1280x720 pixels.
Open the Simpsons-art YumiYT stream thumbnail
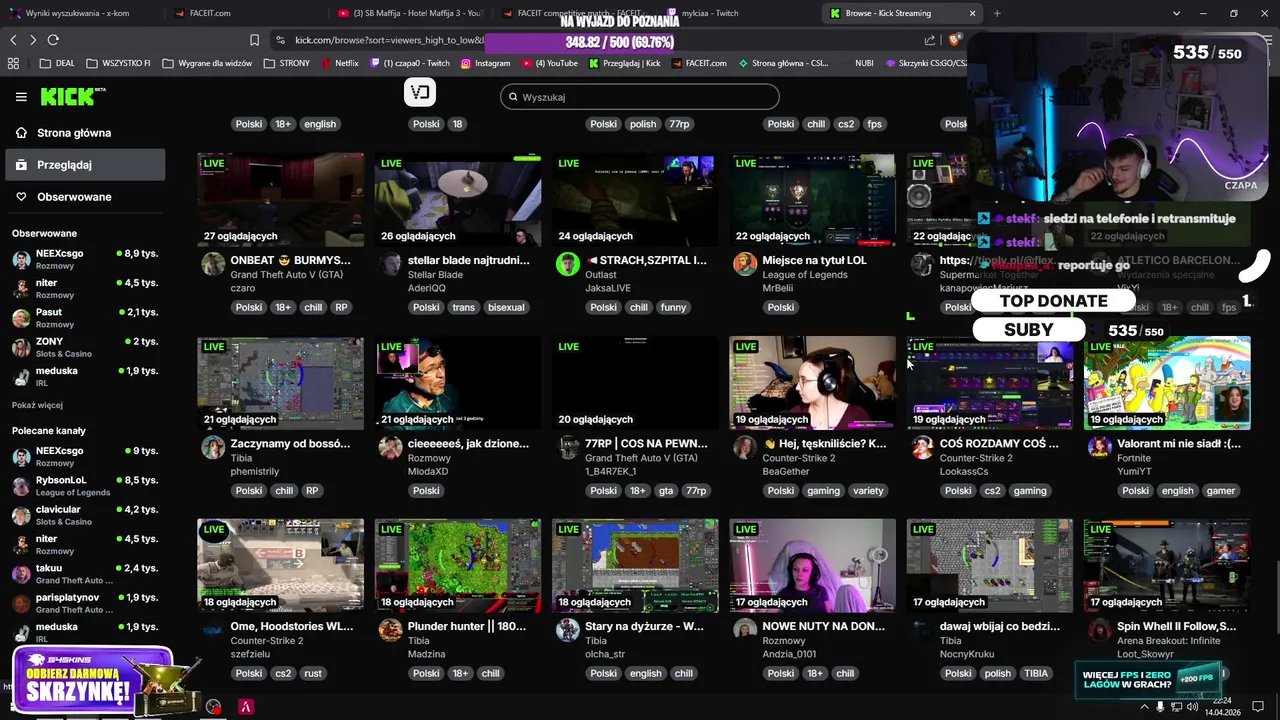tap(1167, 383)
